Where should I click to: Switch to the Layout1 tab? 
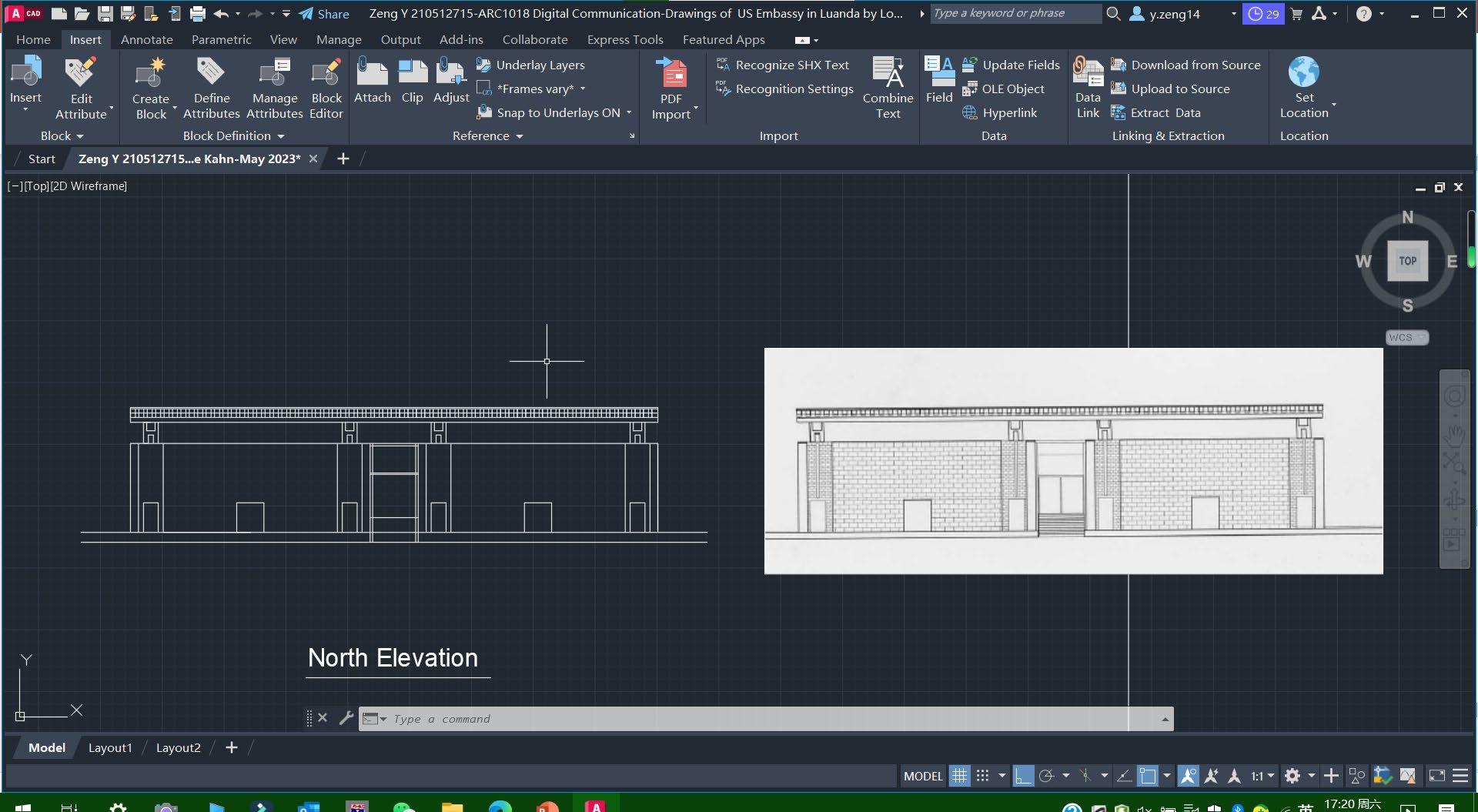pos(110,747)
